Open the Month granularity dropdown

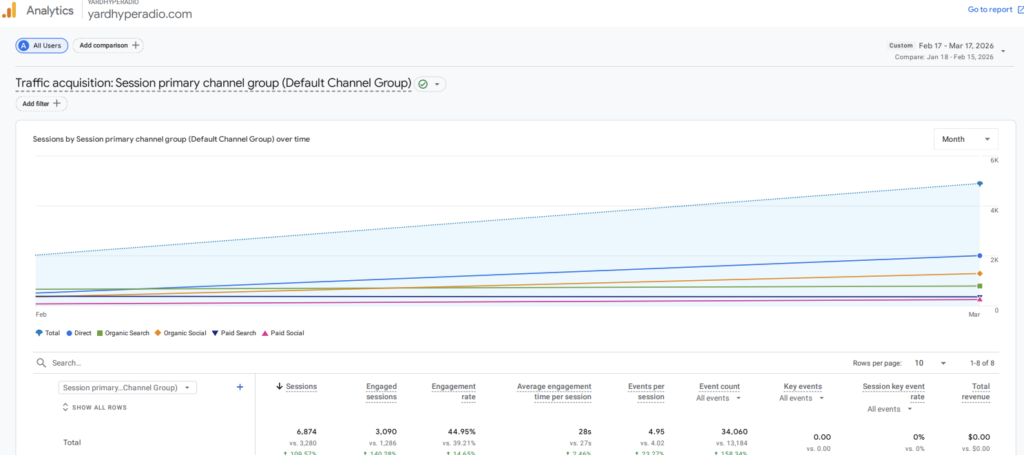point(965,139)
